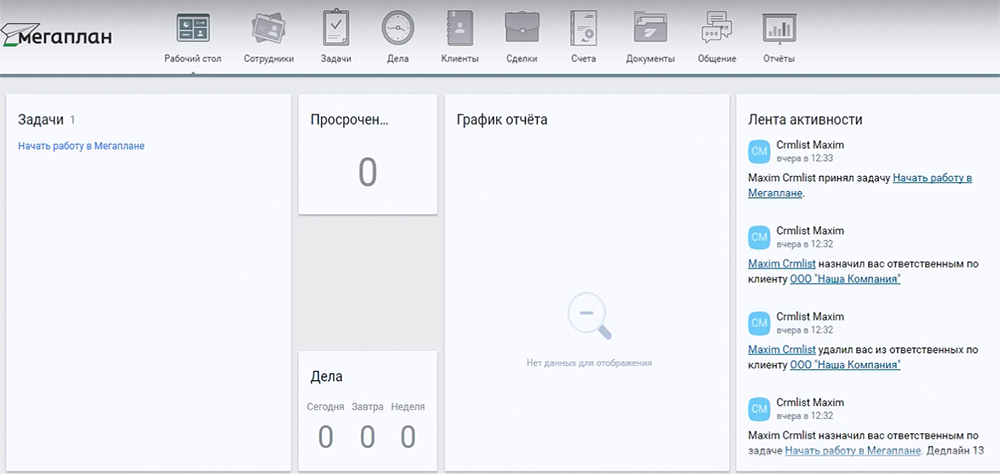Click the Мегаплан logo
1000x474 pixels.
click(60, 37)
